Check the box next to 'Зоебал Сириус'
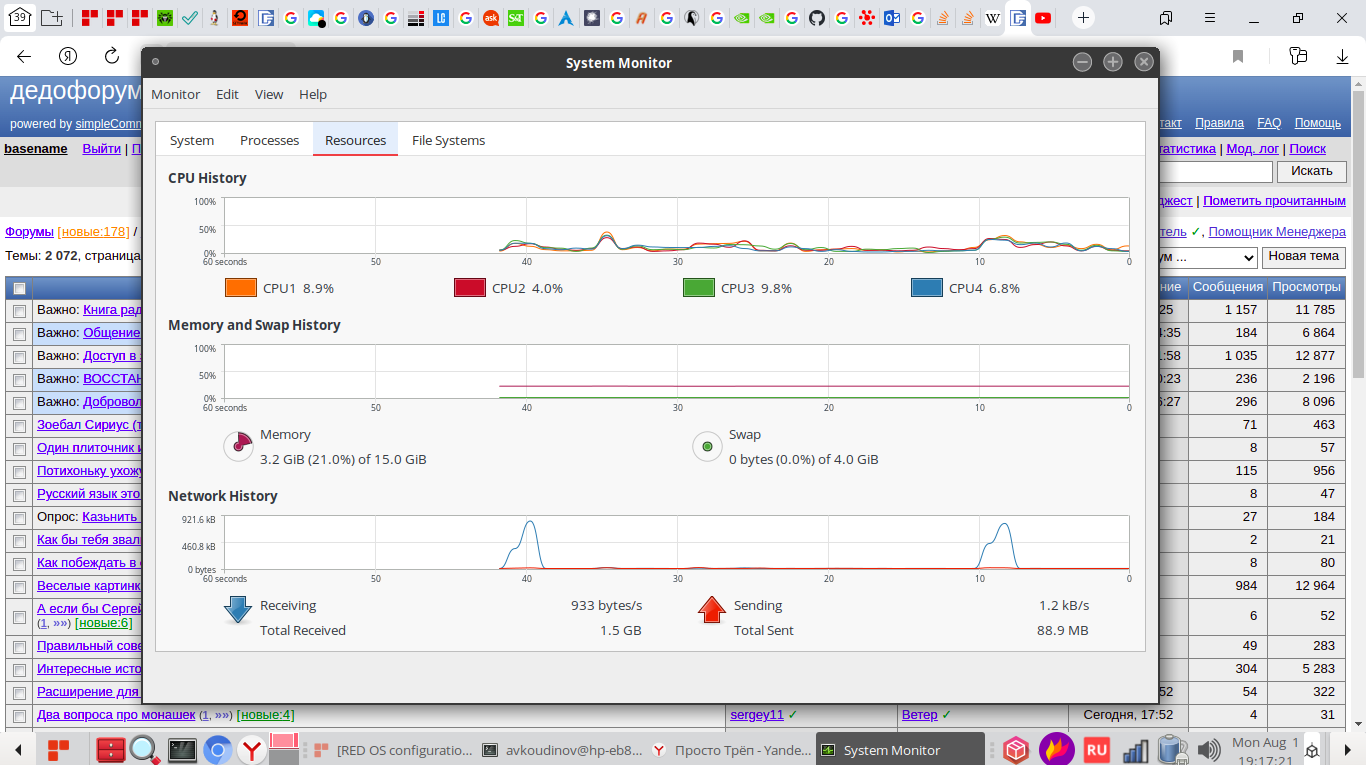This screenshot has height=765, width=1366. click(19, 426)
